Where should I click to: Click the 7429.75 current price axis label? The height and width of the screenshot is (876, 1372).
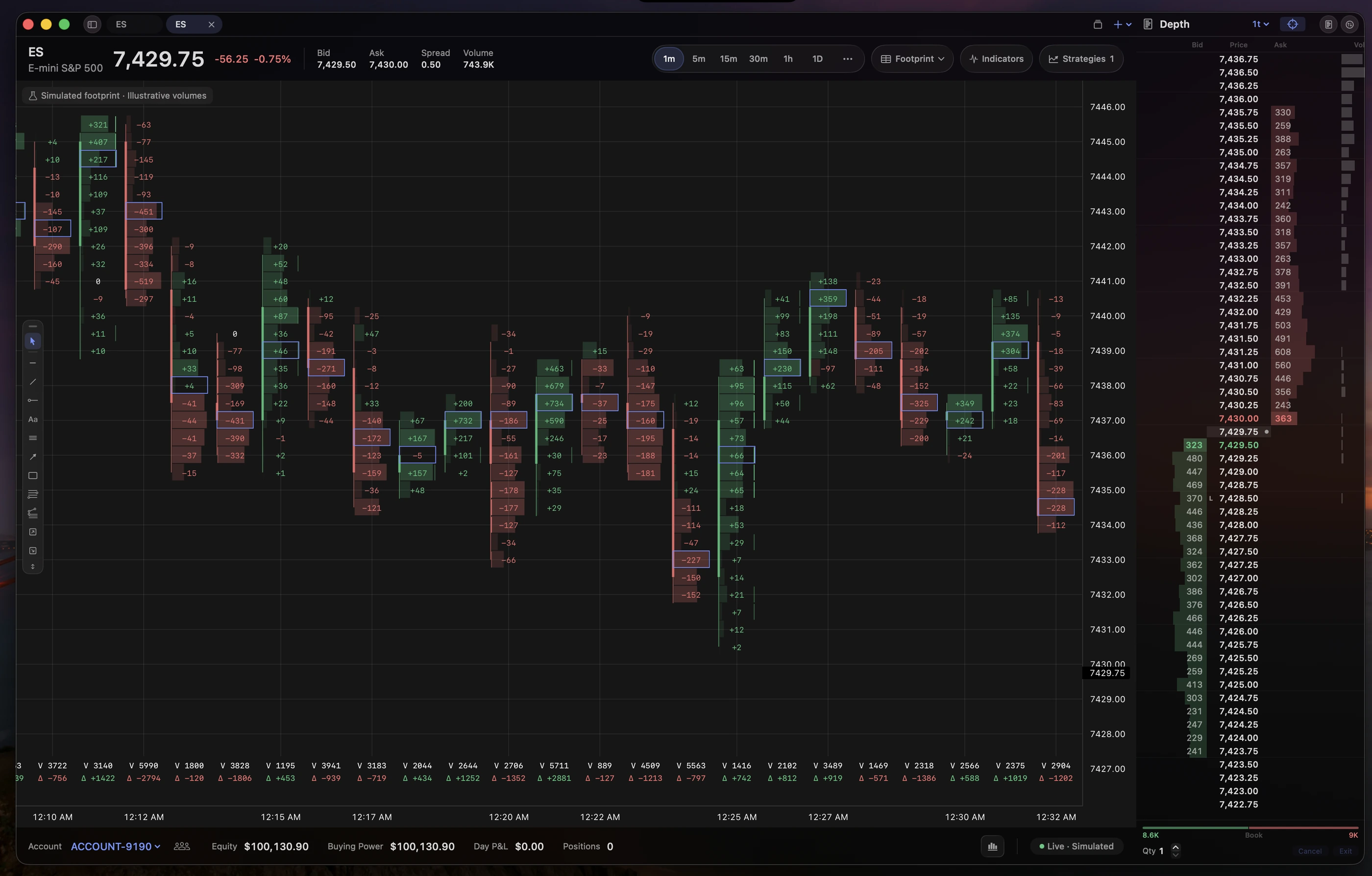tap(1106, 673)
